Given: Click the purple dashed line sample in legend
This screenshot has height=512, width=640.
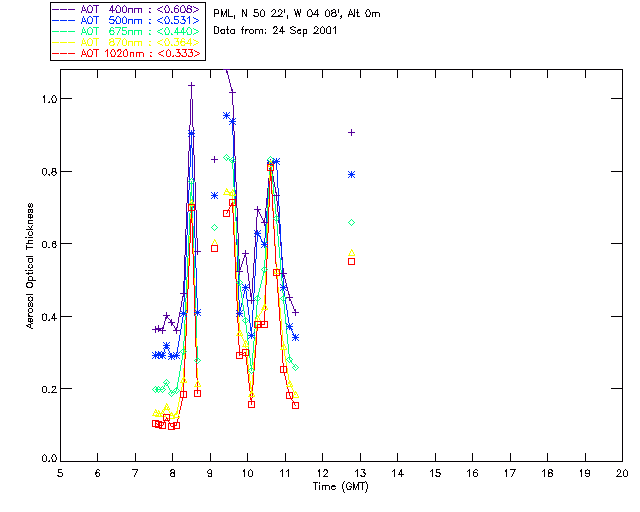Looking at the screenshot, I should click(64, 9).
